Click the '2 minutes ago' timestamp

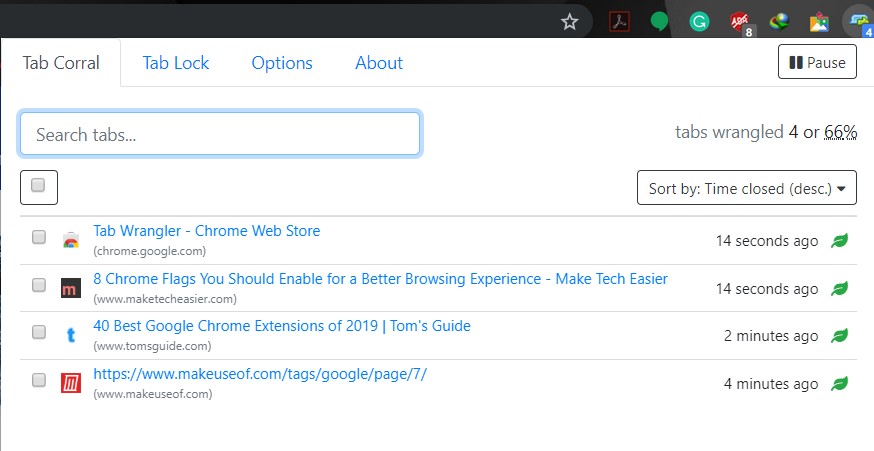click(x=771, y=336)
